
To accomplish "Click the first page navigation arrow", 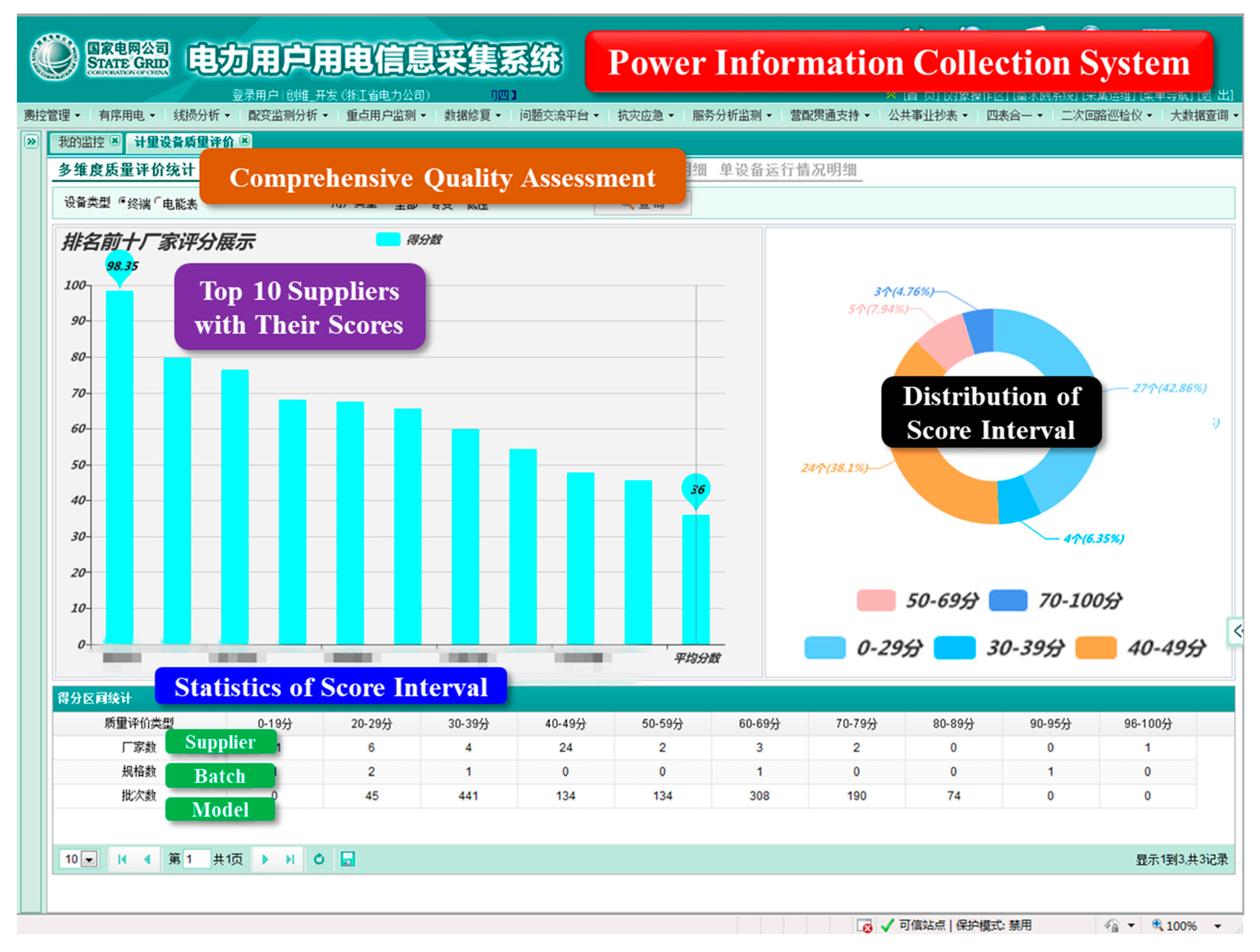I will (122, 859).
